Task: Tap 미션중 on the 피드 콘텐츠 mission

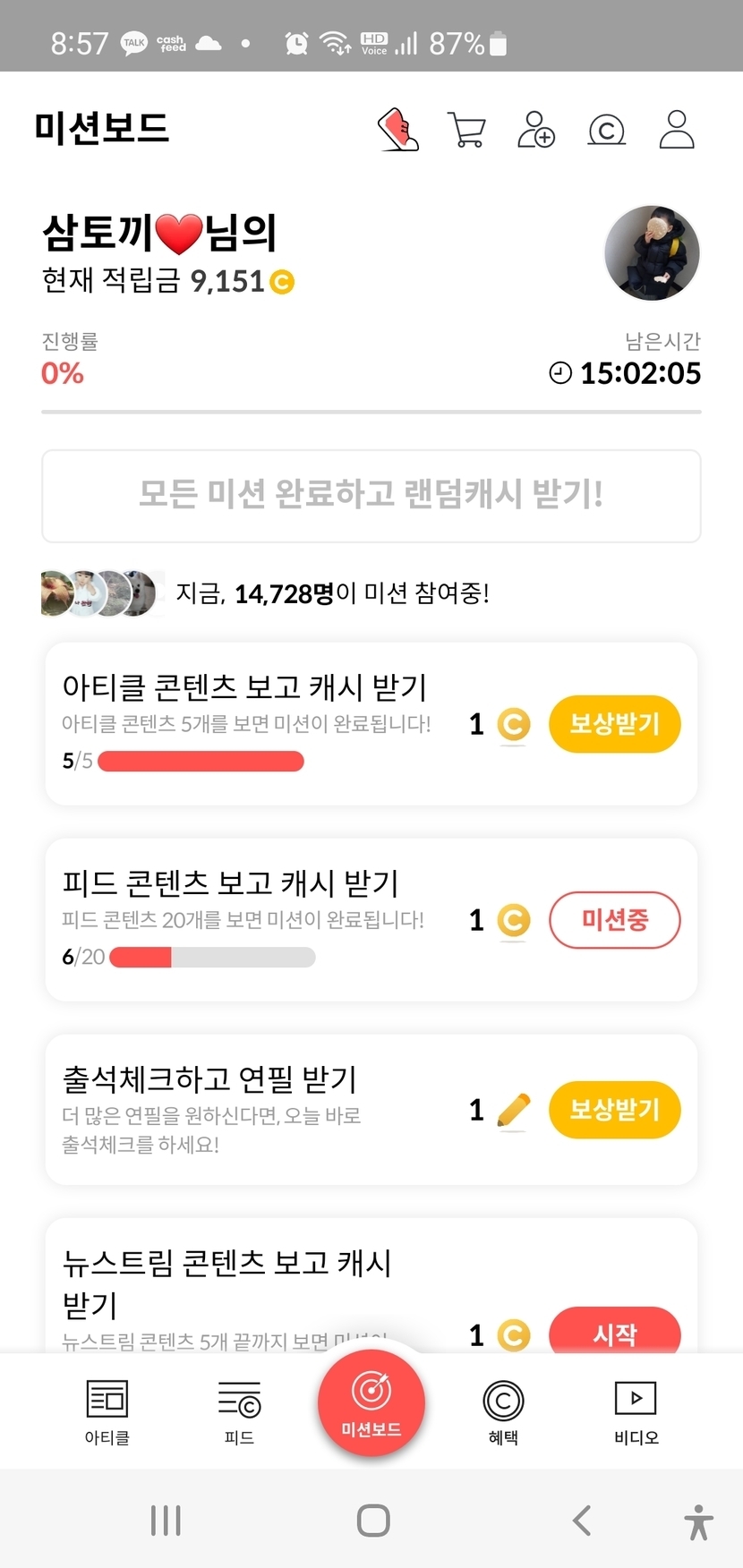Action: point(614,920)
